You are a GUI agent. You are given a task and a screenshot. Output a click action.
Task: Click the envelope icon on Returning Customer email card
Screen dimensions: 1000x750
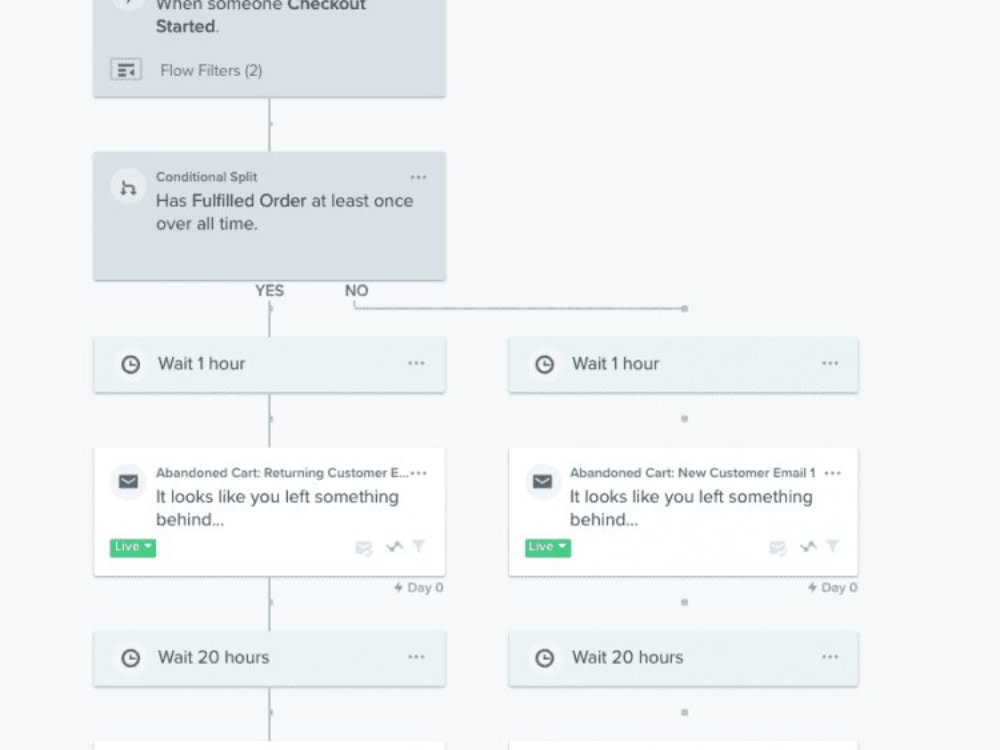pyautogui.click(x=128, y=482)
